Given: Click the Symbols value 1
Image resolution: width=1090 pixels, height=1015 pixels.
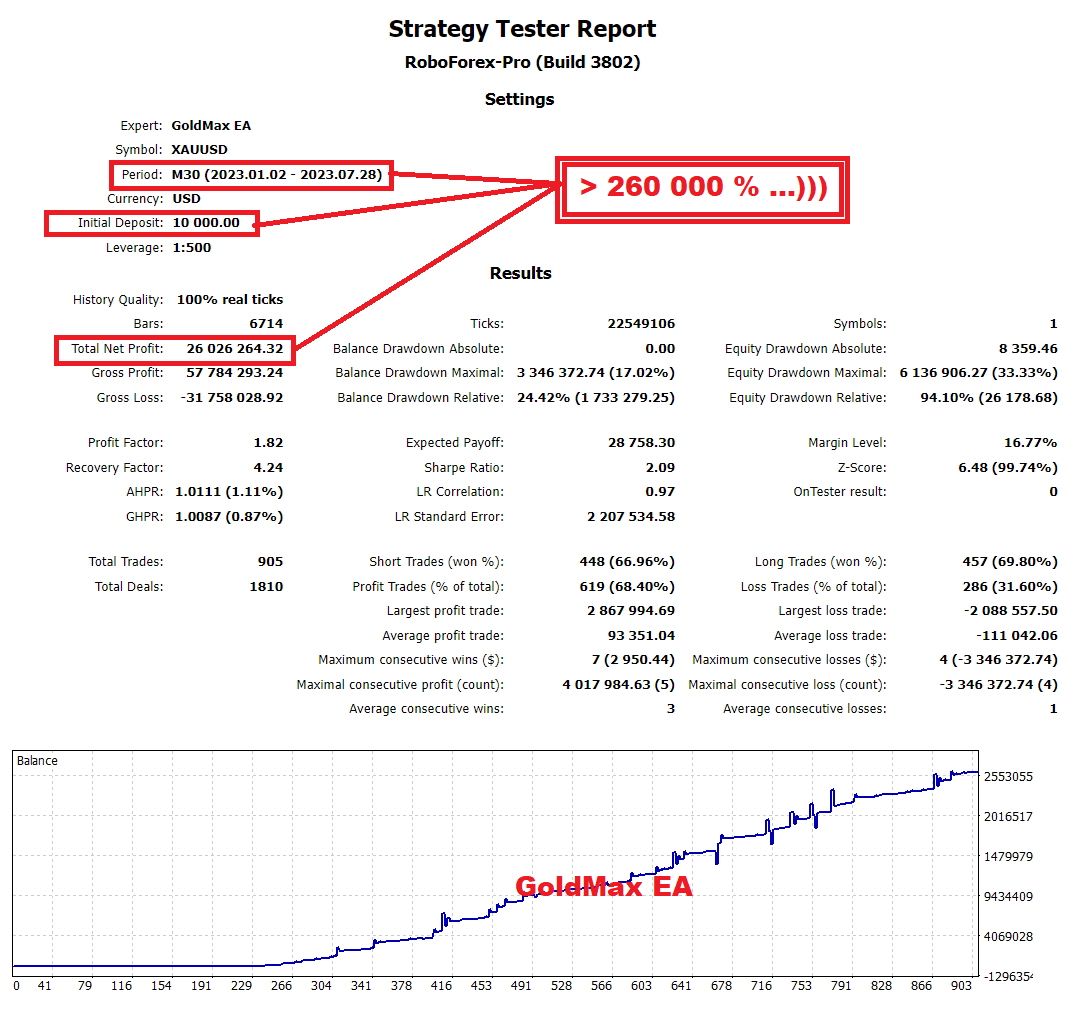Looking at the screenshot, I should (1053, 324).
